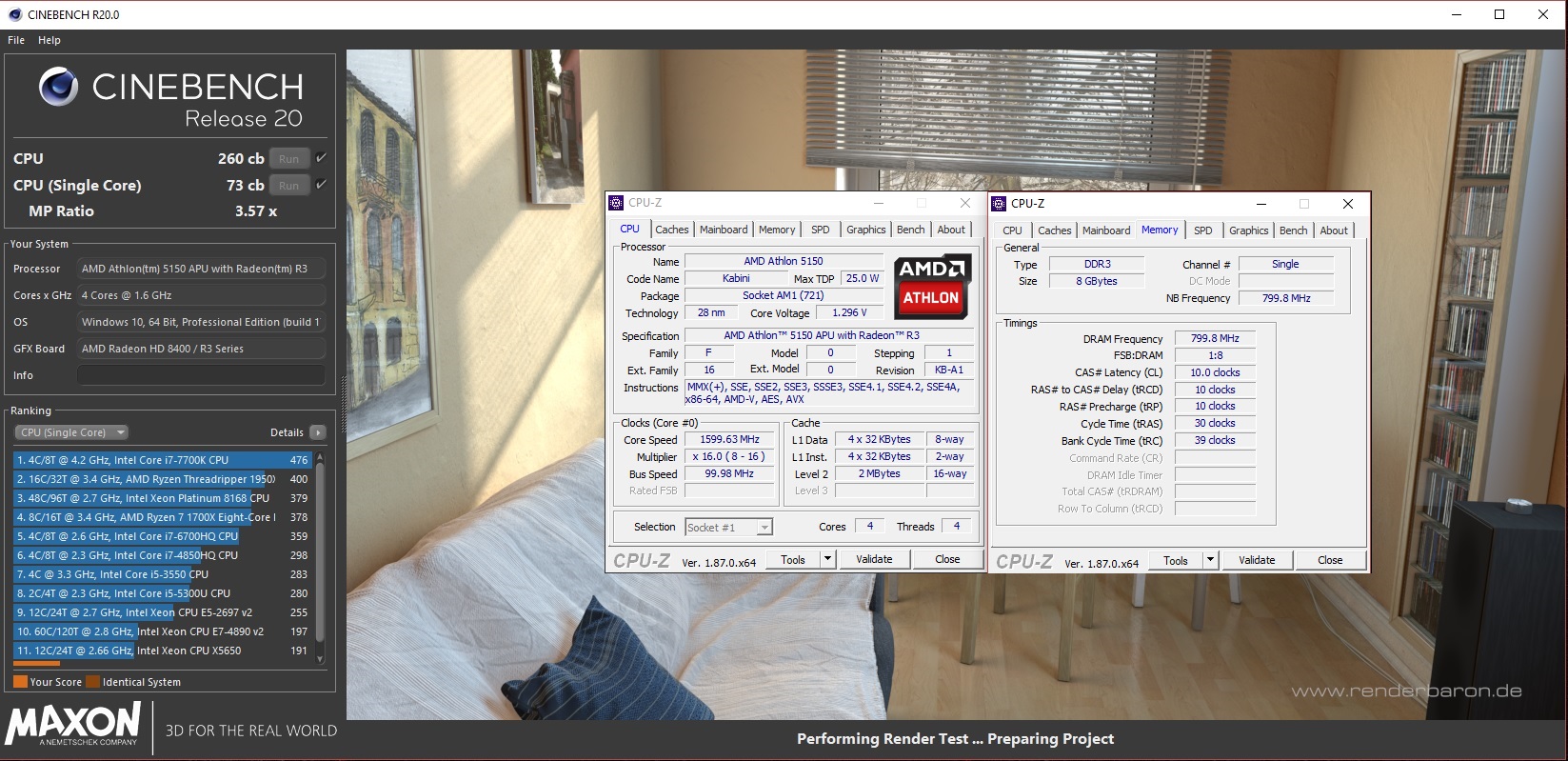Click the MP Ratio 3.57 x value

(256, 211)
